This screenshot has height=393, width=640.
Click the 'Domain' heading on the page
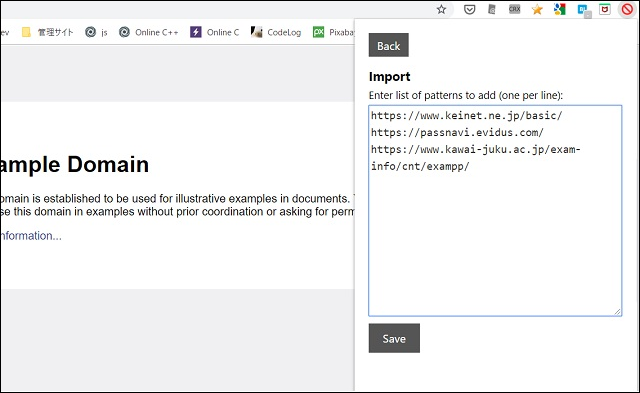pos(108,164)
